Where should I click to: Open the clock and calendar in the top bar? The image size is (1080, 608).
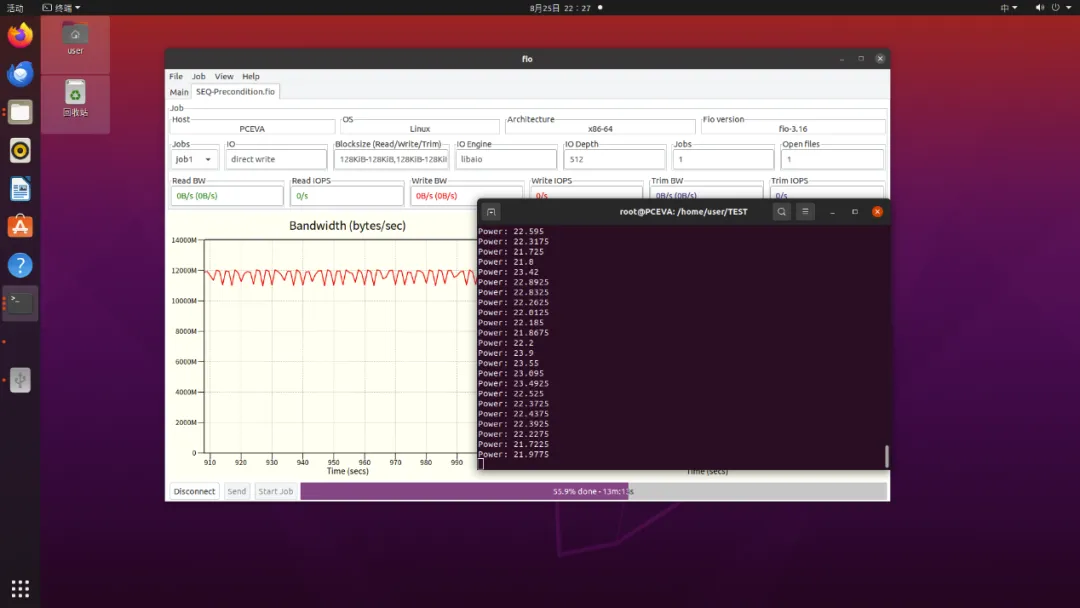(560, 8)
